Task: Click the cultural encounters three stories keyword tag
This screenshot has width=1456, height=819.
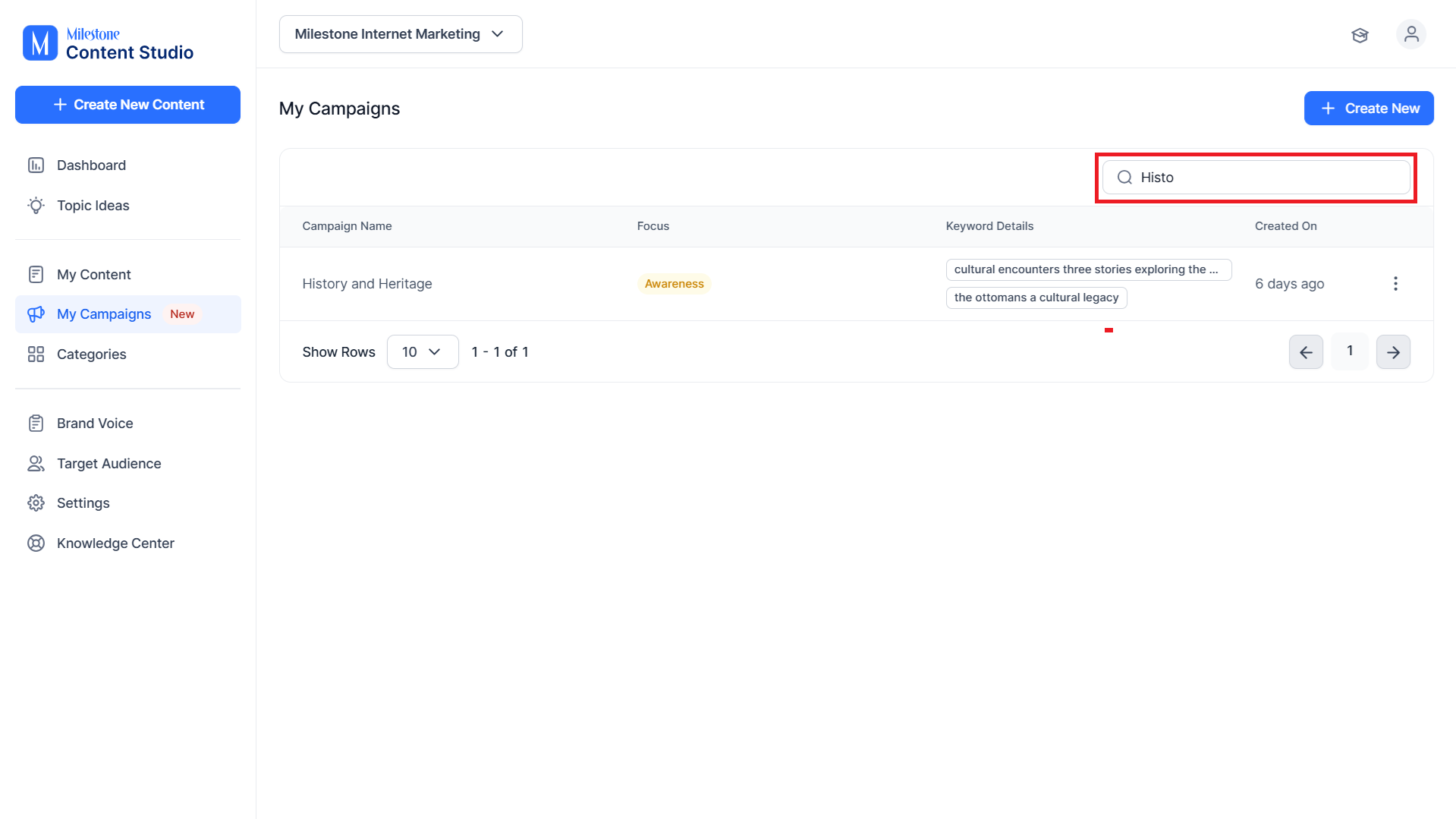Action: pyautogui.click(x=1089, y=269)
